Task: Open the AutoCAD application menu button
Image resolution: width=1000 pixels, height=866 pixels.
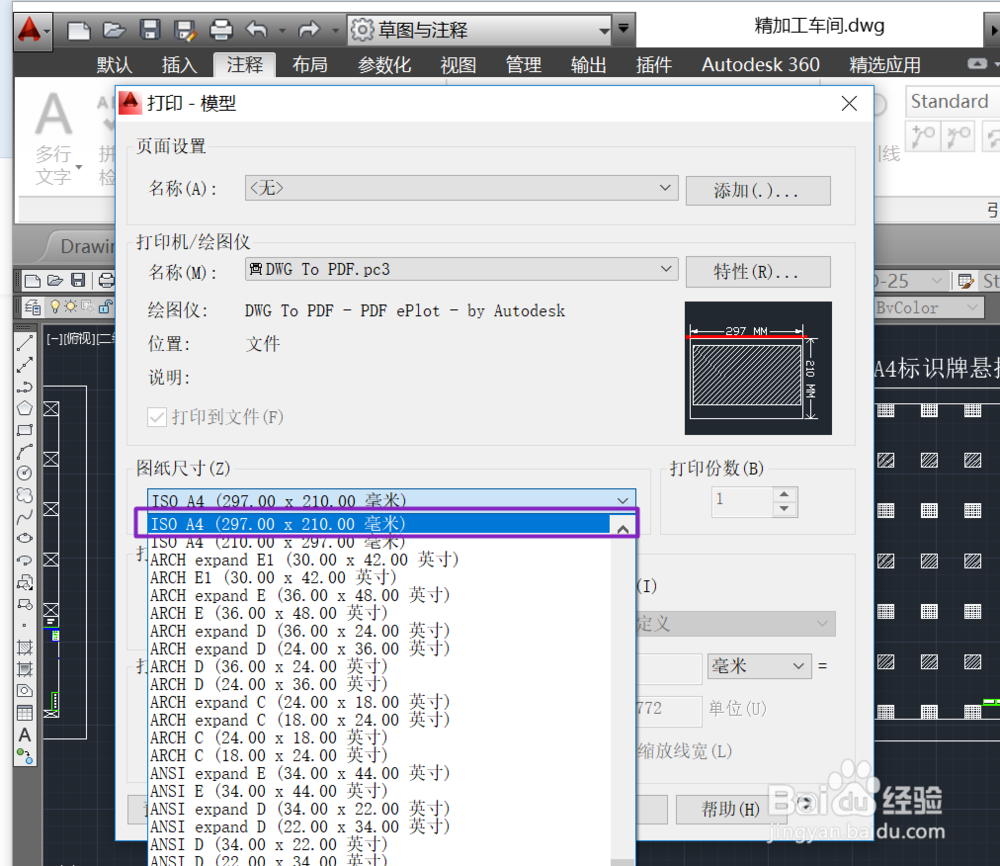Action: point(32,30)
